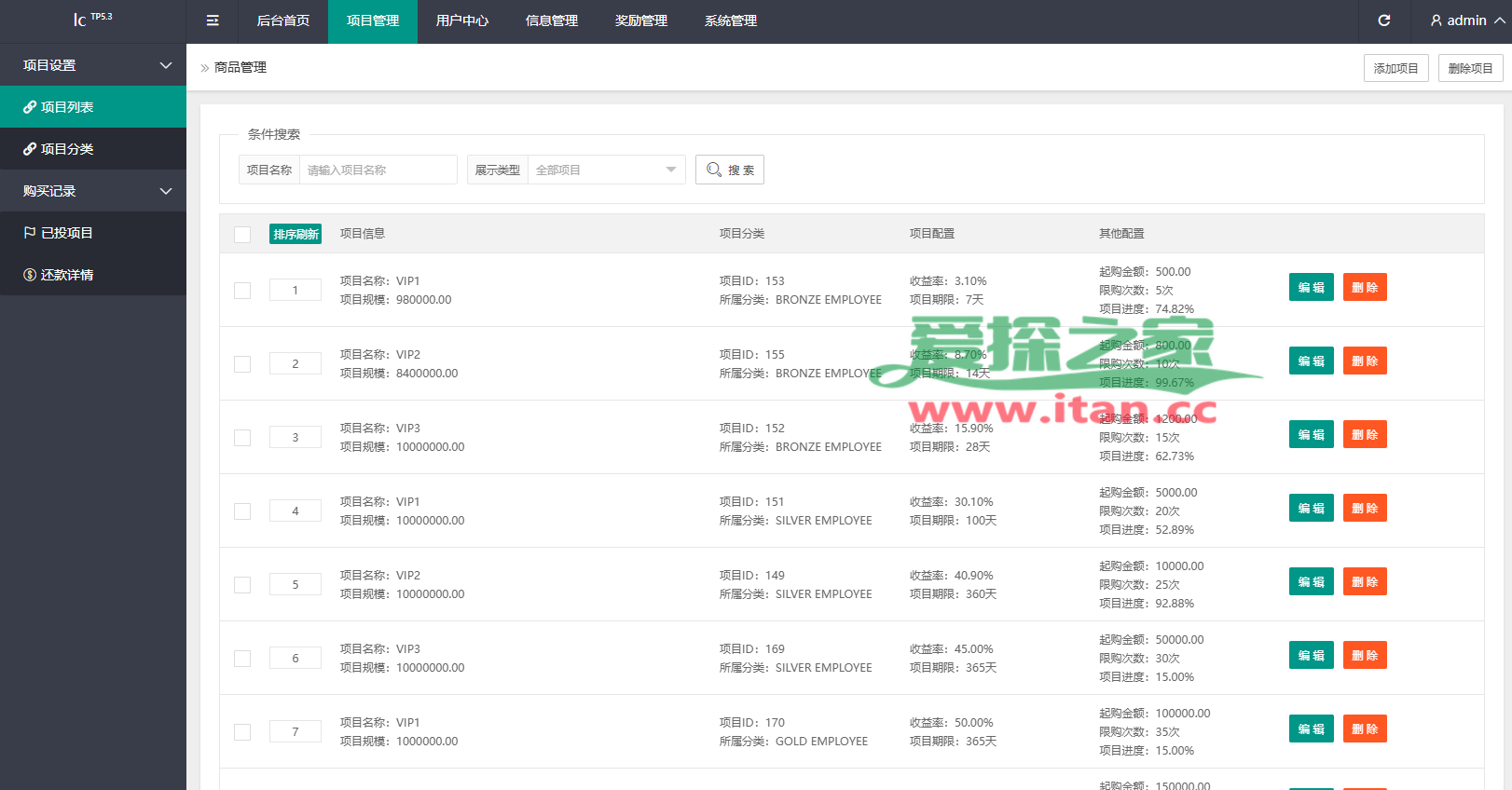This screenshot has width=1512, height=790.
Task: Open 用户中心 top menu
Action: point(462,21)
